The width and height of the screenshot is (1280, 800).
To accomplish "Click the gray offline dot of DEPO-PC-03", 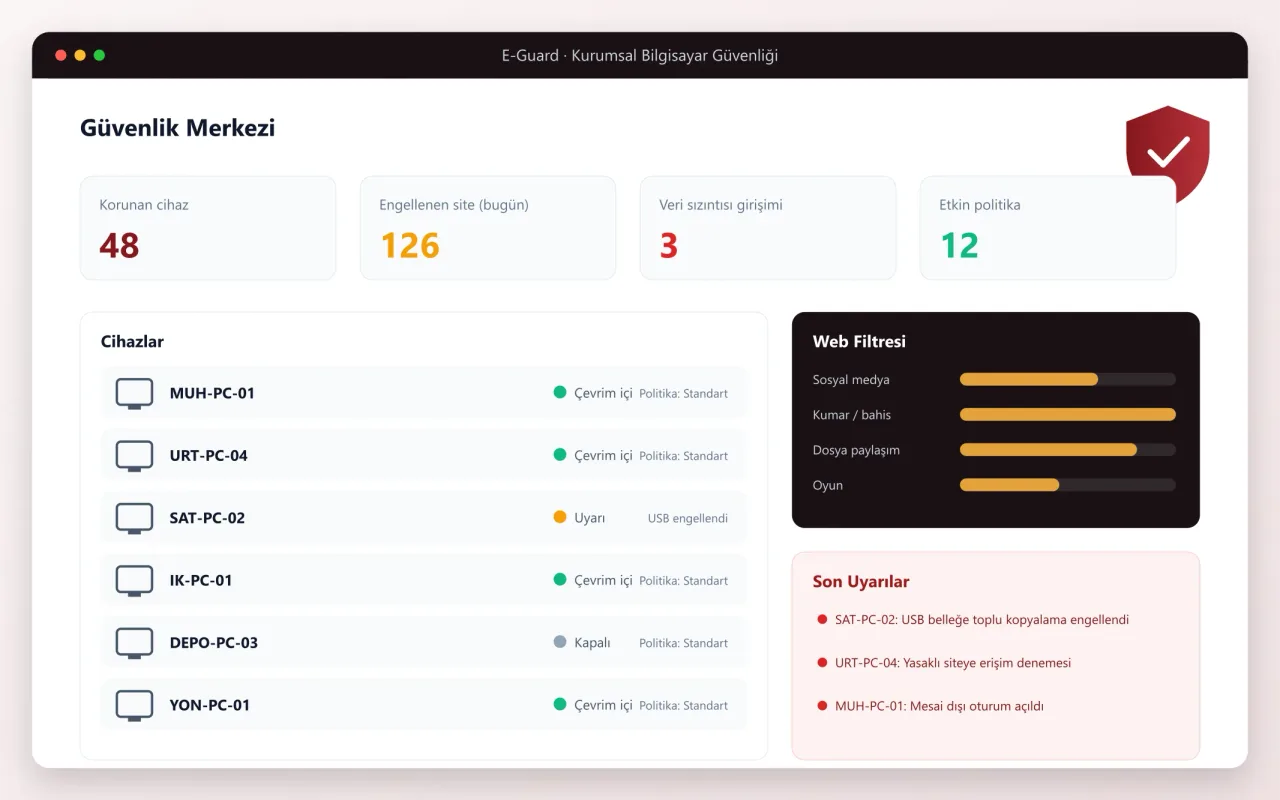I will 560,642.
